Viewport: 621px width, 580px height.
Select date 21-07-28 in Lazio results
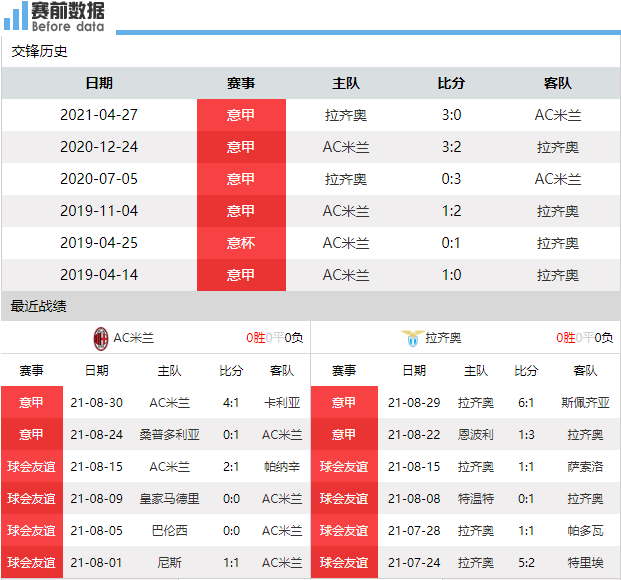click(414, 530)
